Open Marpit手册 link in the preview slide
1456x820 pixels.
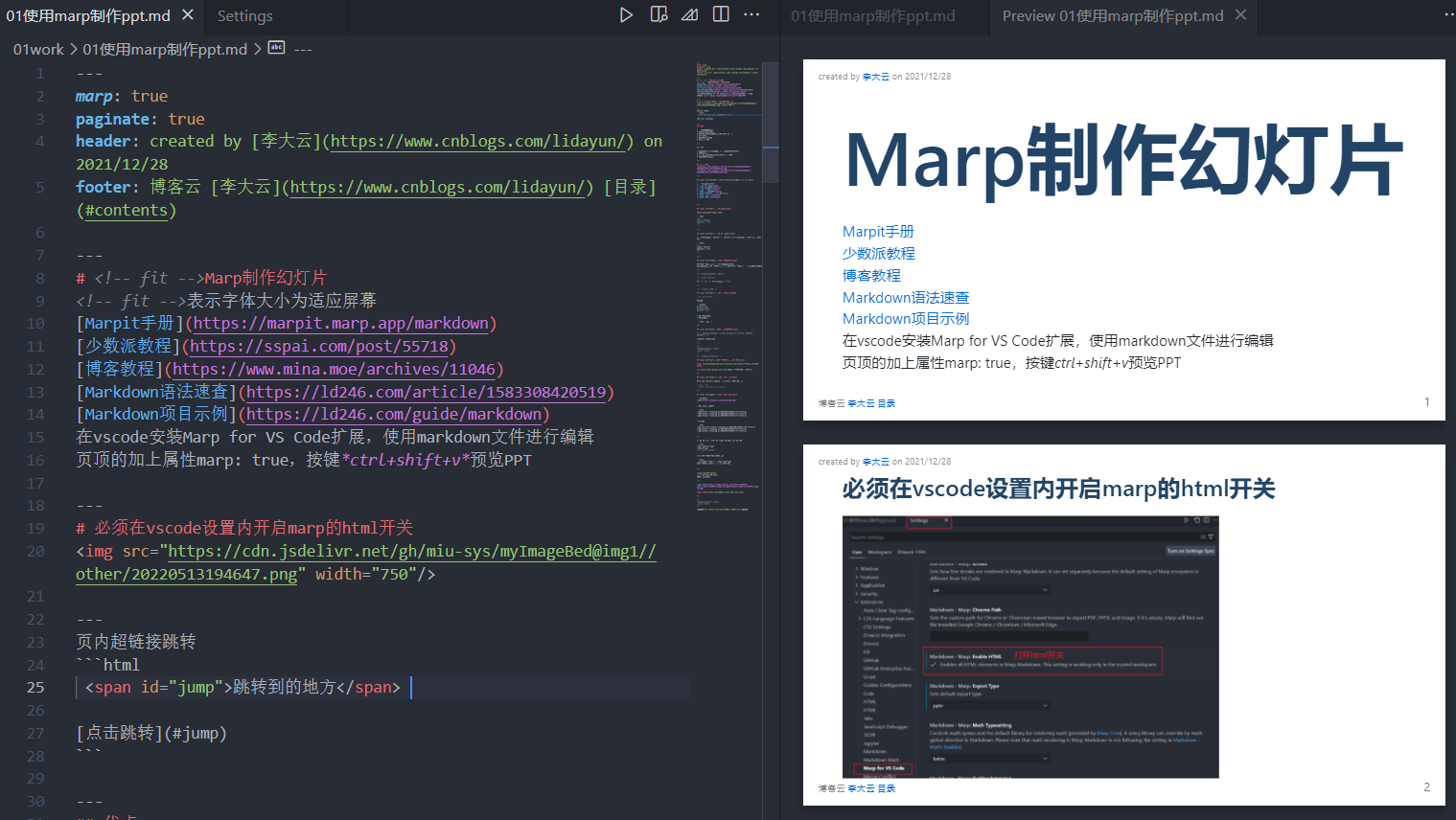pos(878,232)
